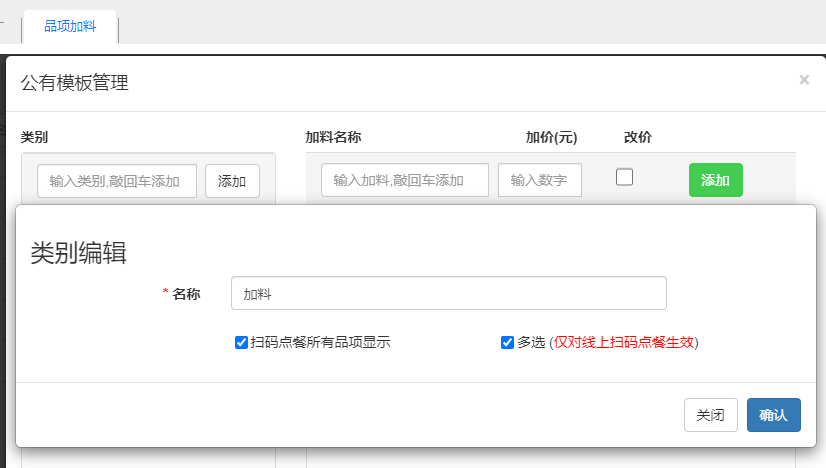Switch to the 品项加料 tab
Image resolution: width=826 pixels, height=468 pixels.
pyautogui.click(x=70, y=26)
